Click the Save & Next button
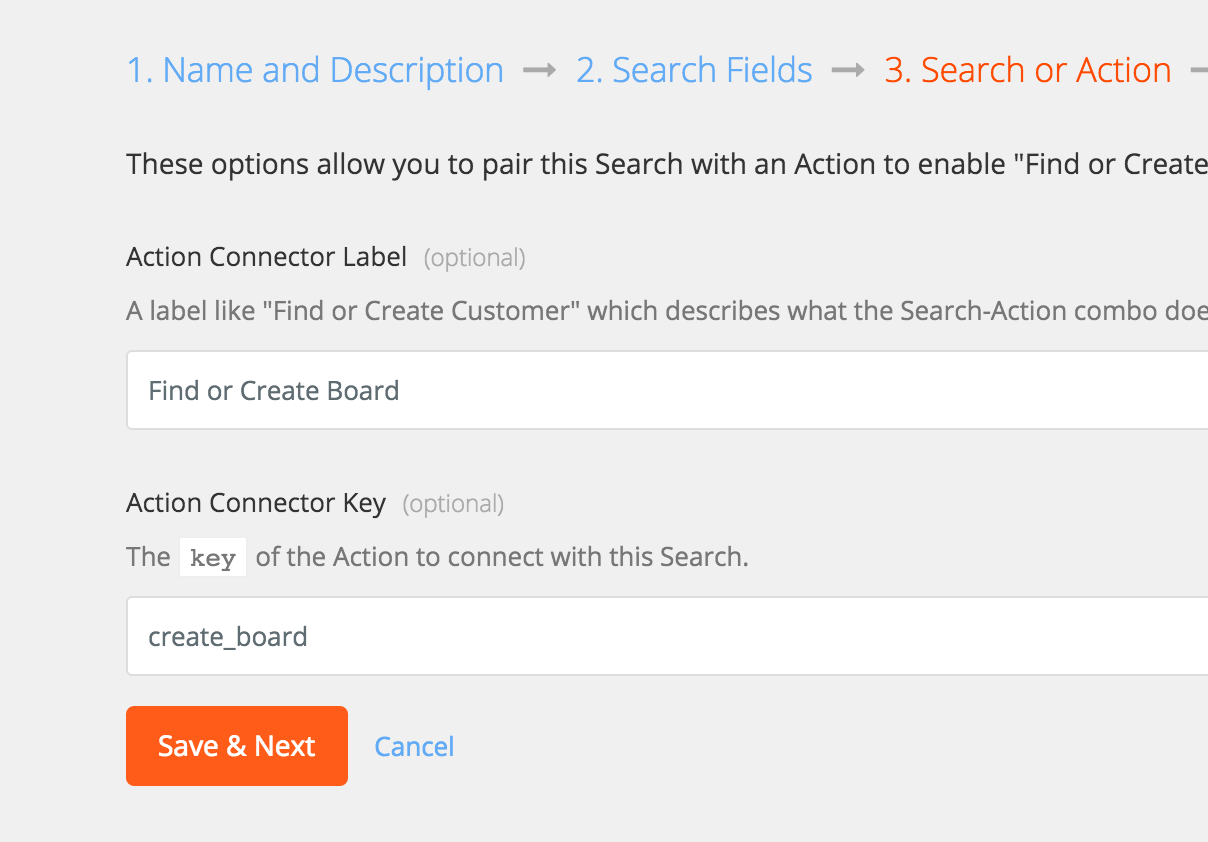 tap(237, 746)
